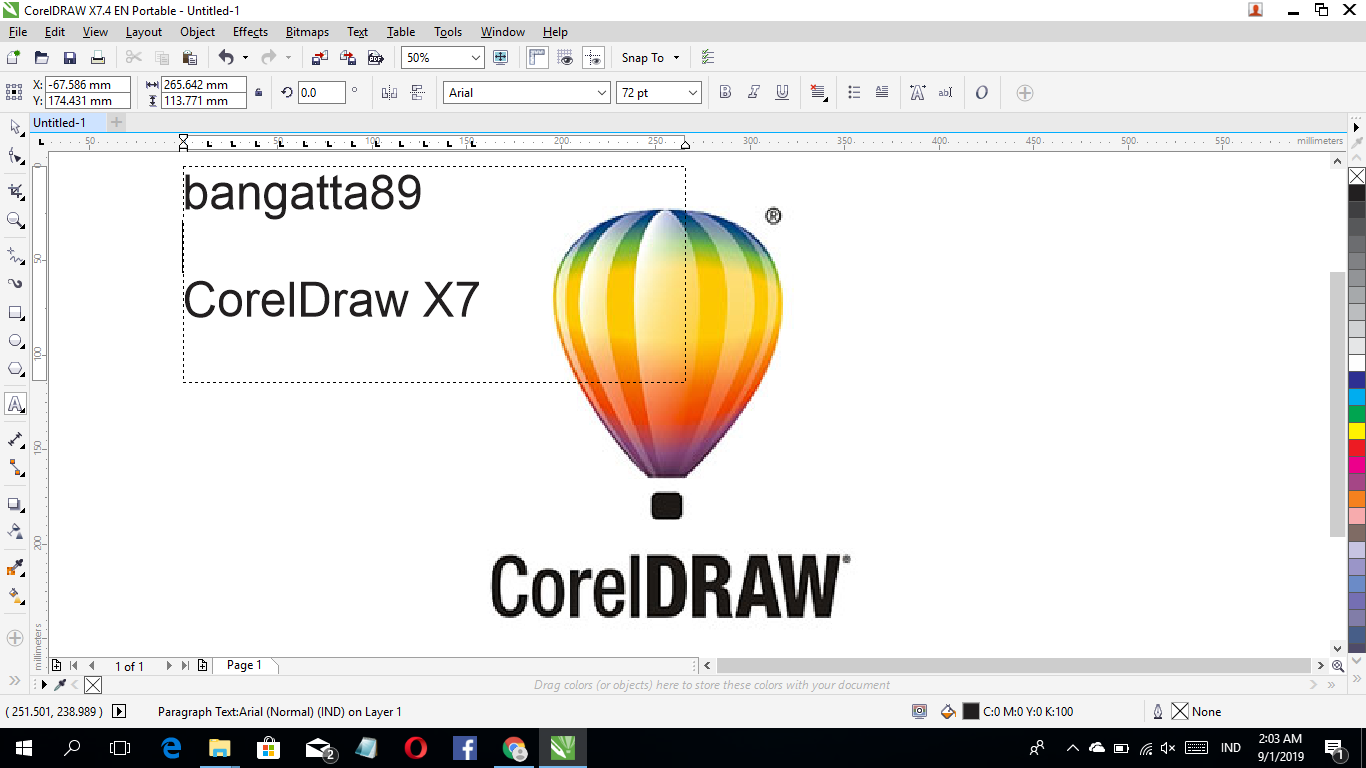Select the Artistic Media tool
The width and height of the screenshot is (1366, 768).
(15, 283)
